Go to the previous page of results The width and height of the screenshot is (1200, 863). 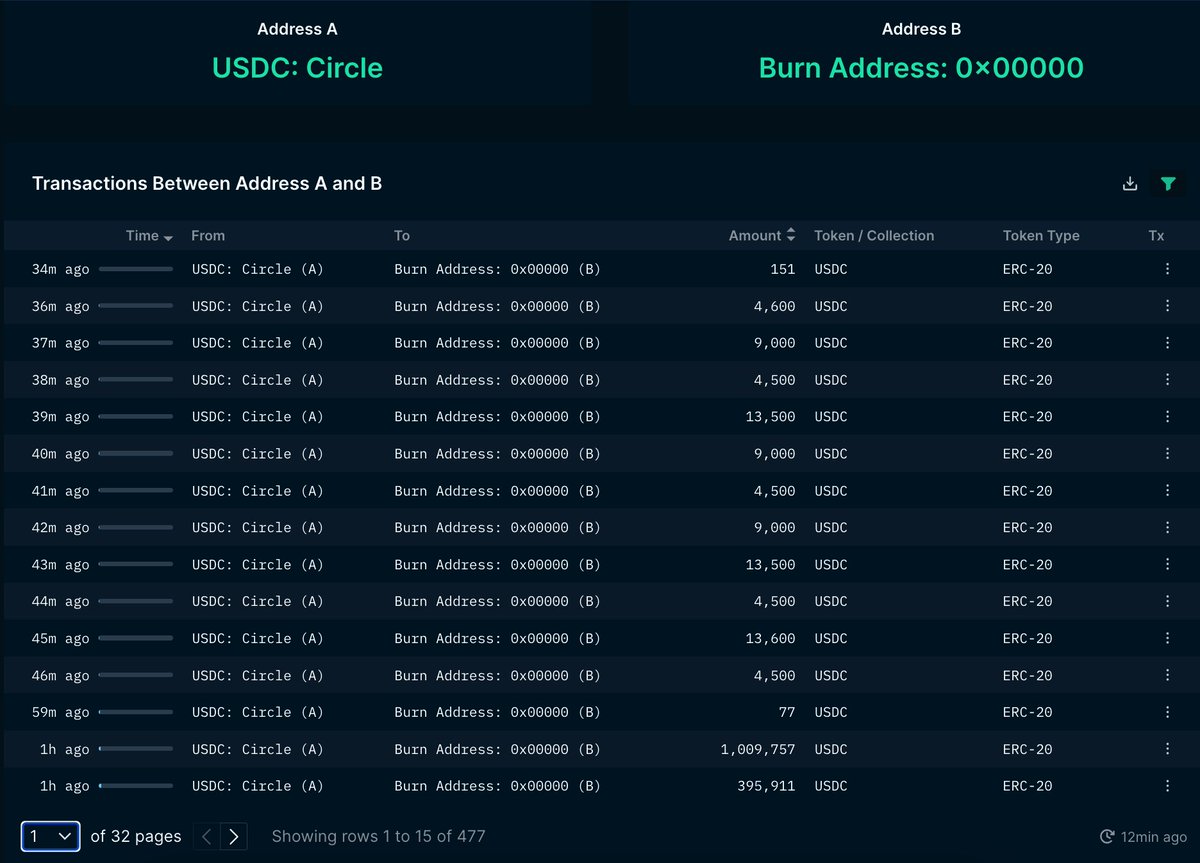[x=206, y=836]
